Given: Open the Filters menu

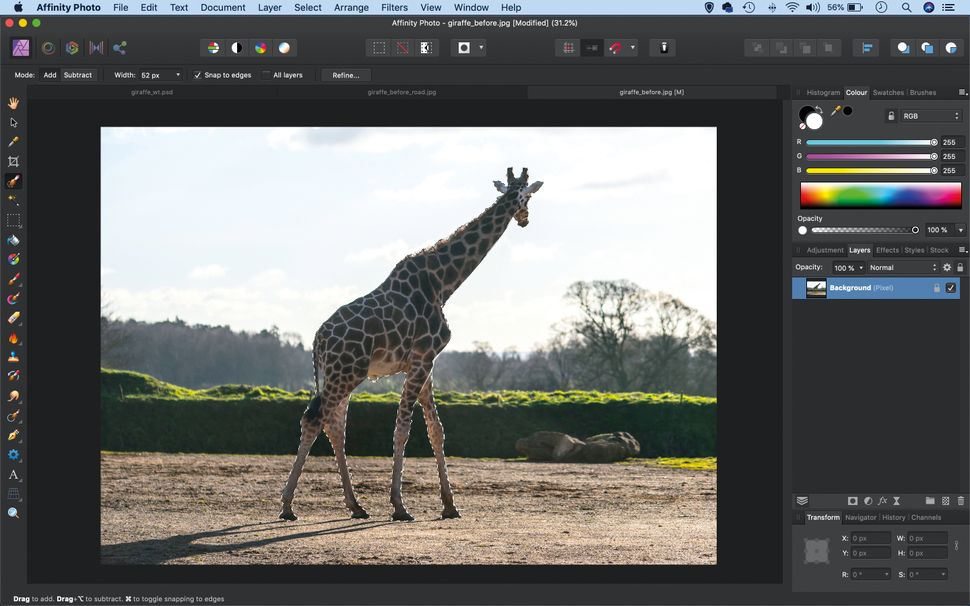Looking at the screenshot, I should pos(394,7).
